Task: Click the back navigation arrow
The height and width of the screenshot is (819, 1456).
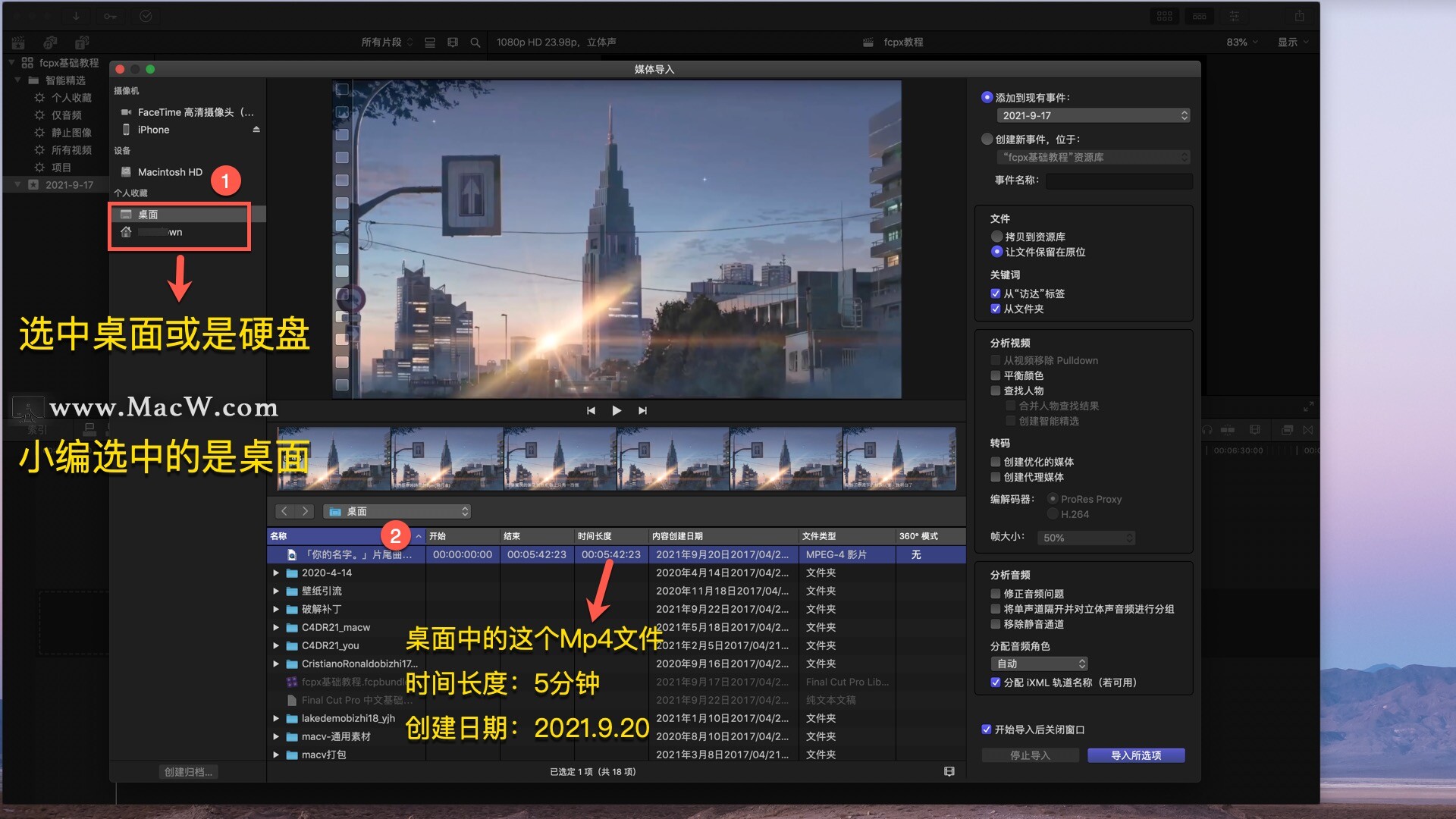Action: pyautogui.click(x=284, y=511)
